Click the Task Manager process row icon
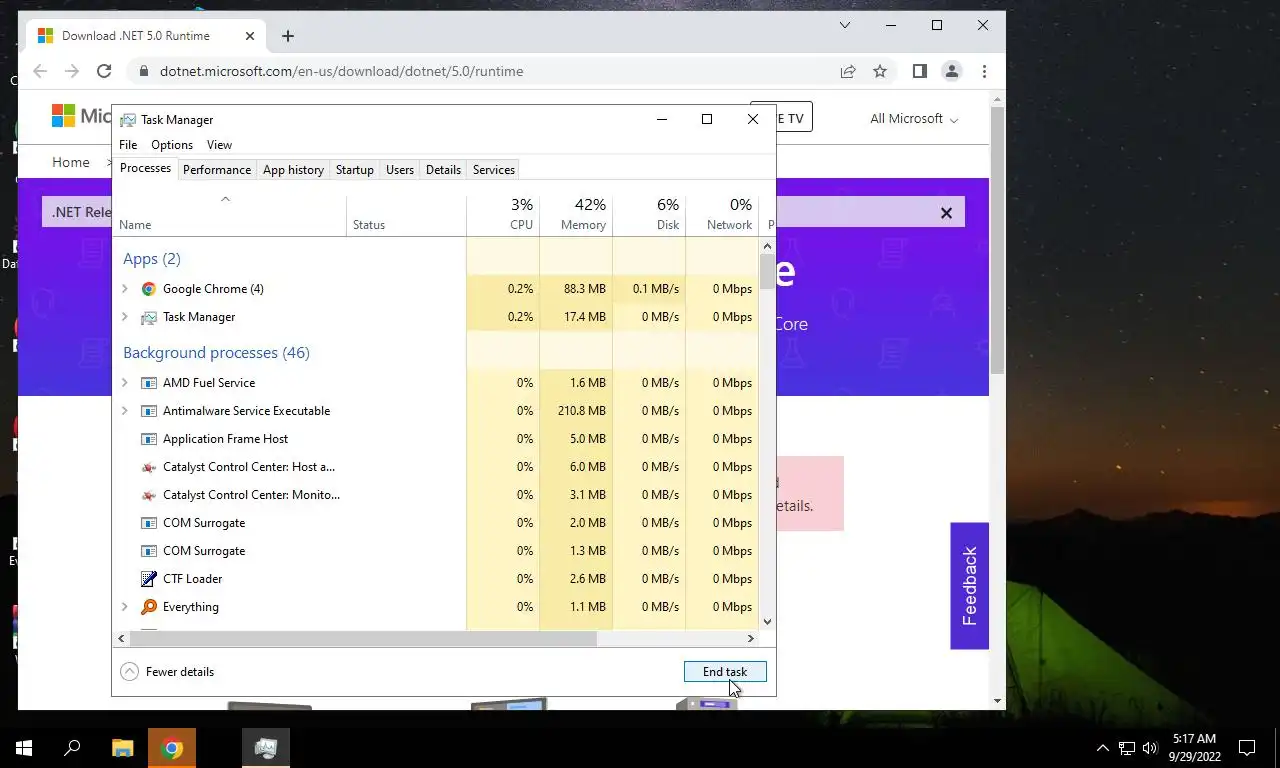This screenshot has width=1280, height=768. 149,317
